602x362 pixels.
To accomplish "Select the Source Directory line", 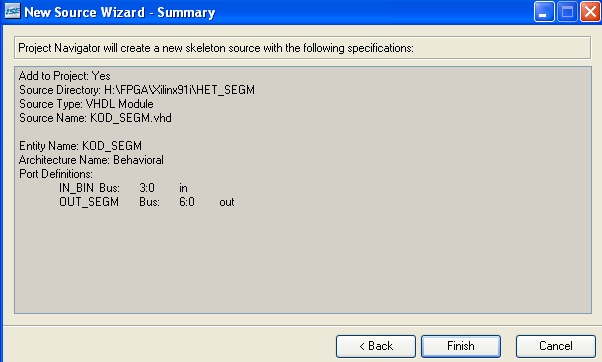I will [137, 90].
